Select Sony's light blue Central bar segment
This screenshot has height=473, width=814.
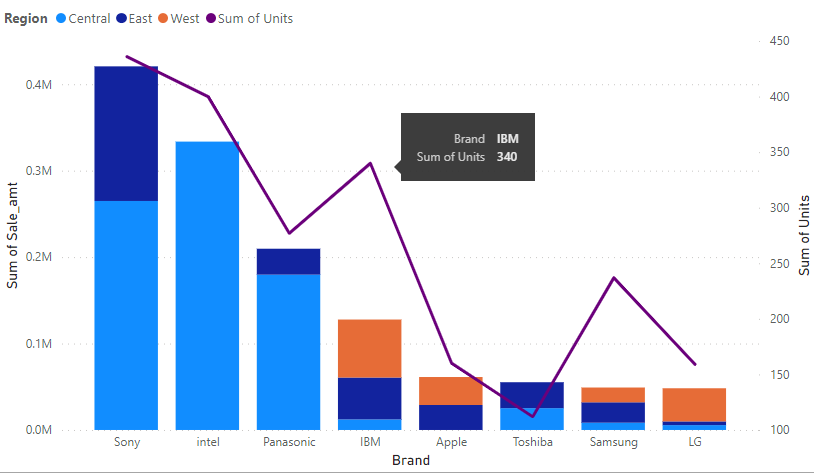click(126, 315)
